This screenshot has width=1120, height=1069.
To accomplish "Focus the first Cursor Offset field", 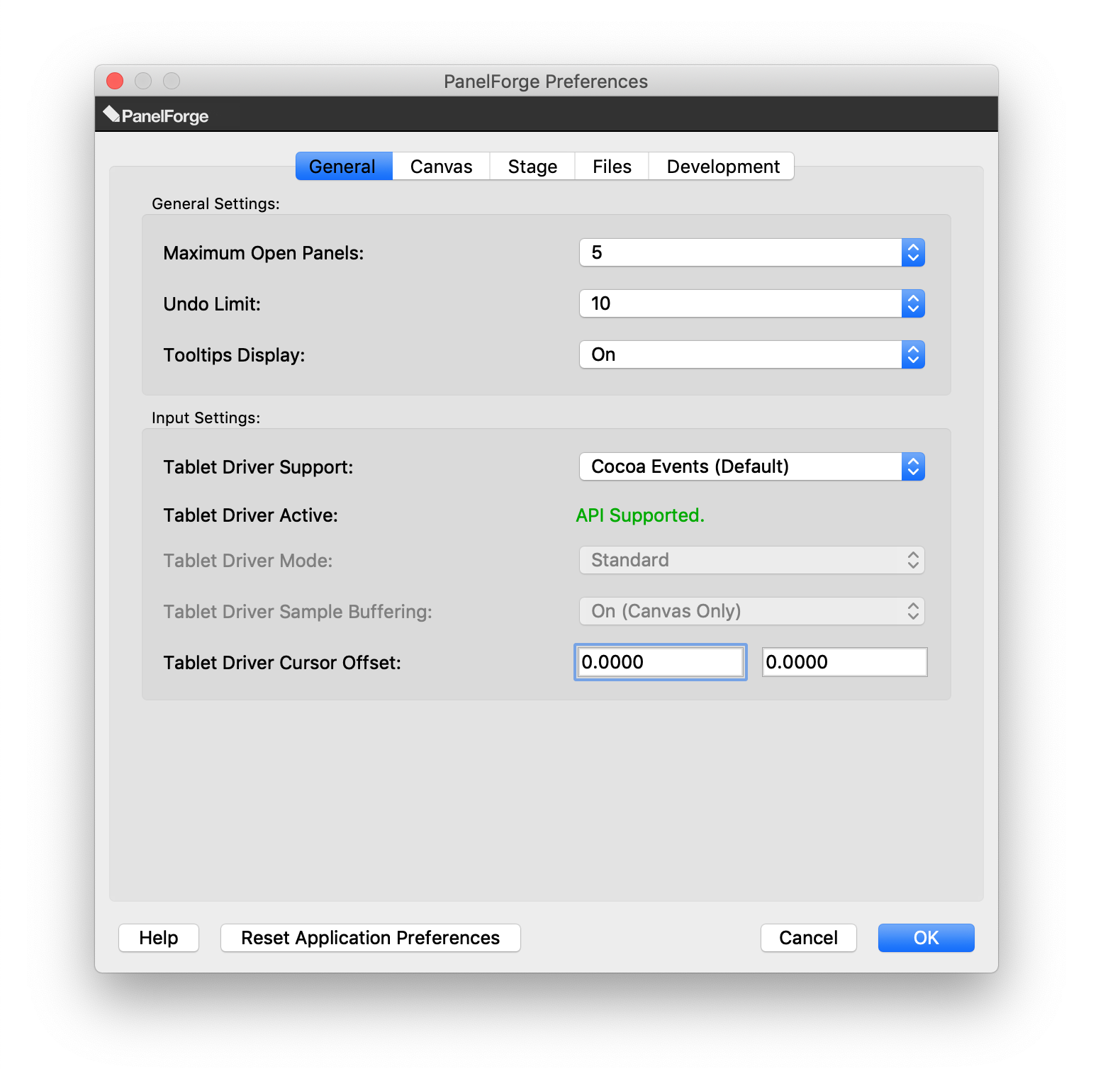I will (660, 663).
